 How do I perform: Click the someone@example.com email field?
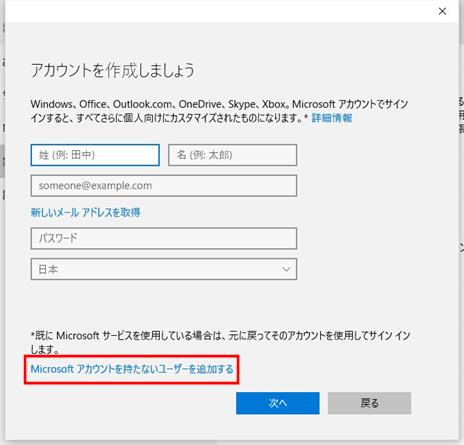pyautogui.click(x=164, y=186)
